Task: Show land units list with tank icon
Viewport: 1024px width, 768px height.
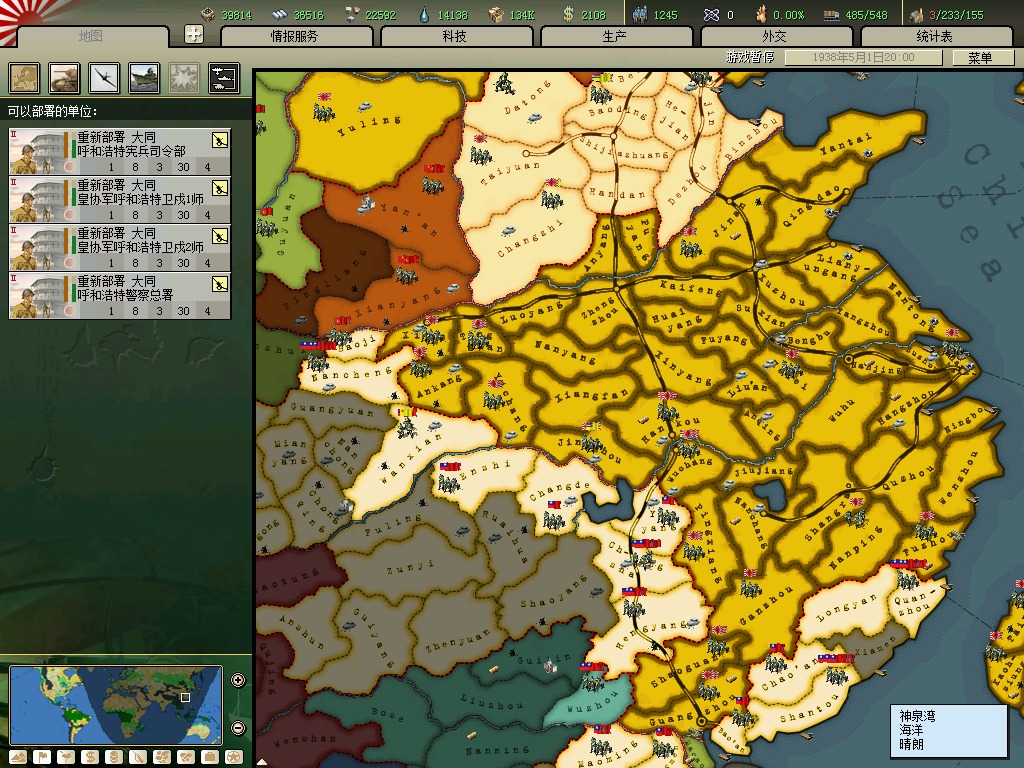Action: point(64,78)
